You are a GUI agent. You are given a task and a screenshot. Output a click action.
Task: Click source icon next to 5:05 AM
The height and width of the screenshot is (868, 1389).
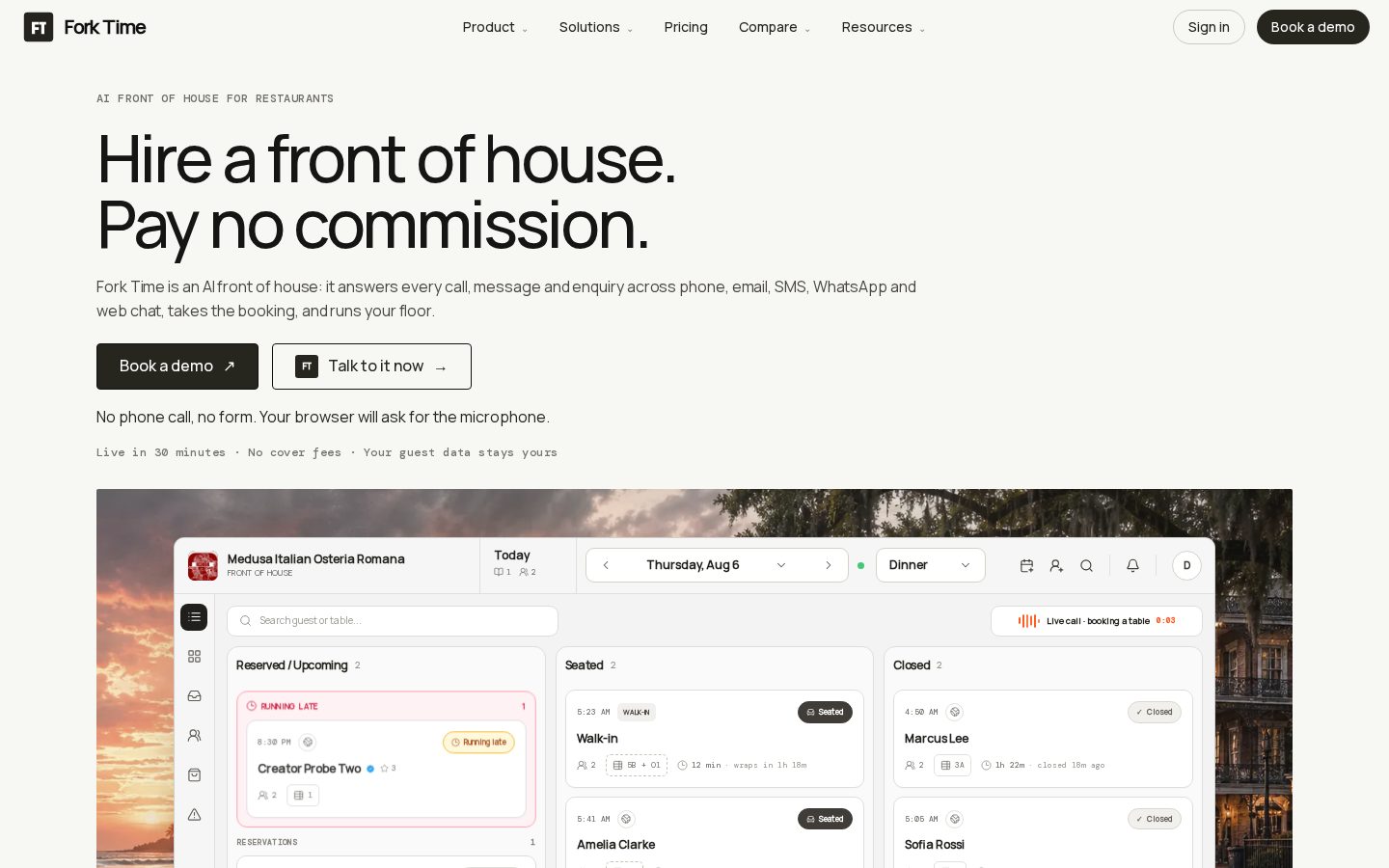tap(955, 819)
